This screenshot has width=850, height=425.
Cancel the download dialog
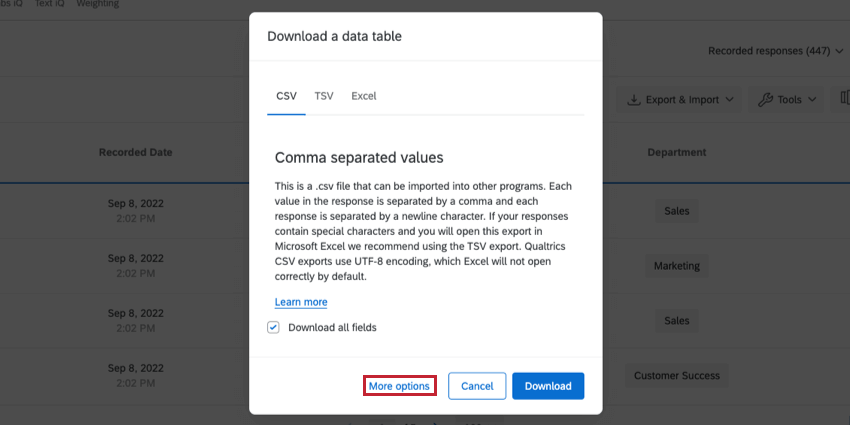(x=477, y=386)
